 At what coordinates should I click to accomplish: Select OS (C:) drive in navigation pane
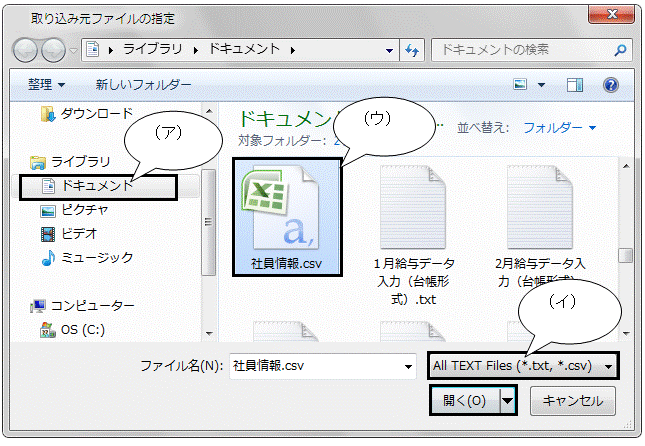coord(72,330)
